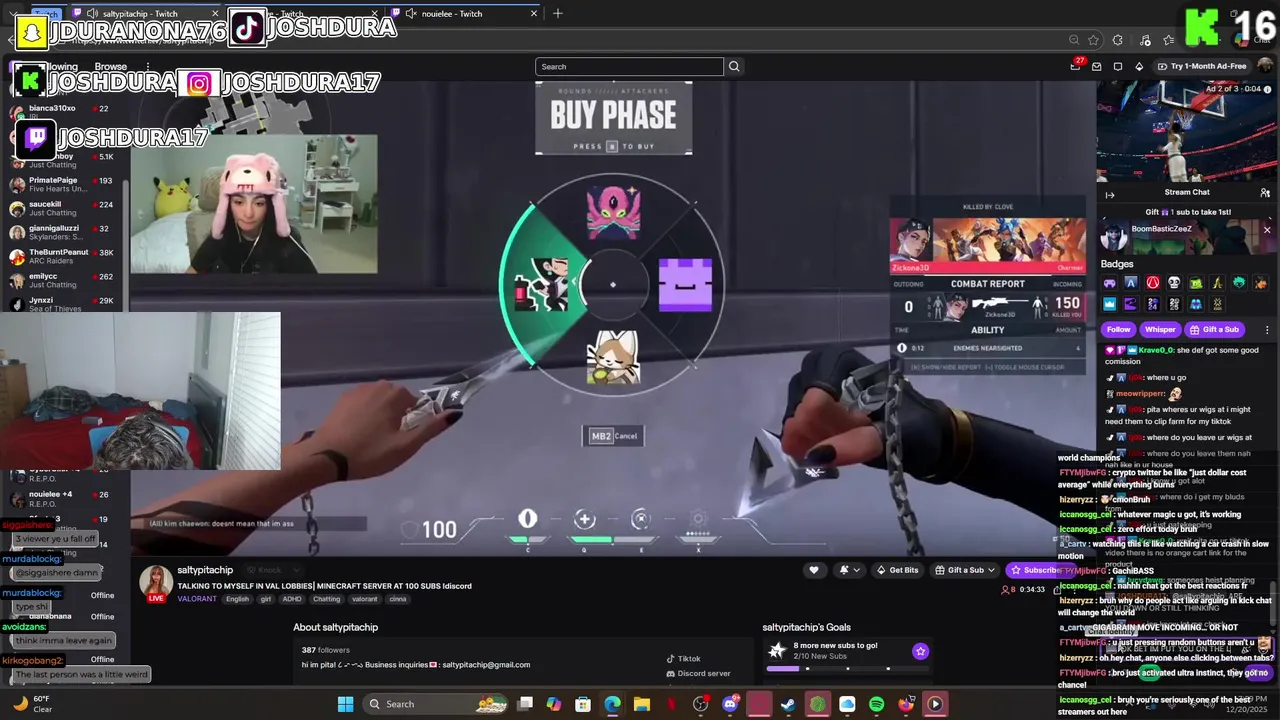Click Follow button in user card

[1118, 330]
